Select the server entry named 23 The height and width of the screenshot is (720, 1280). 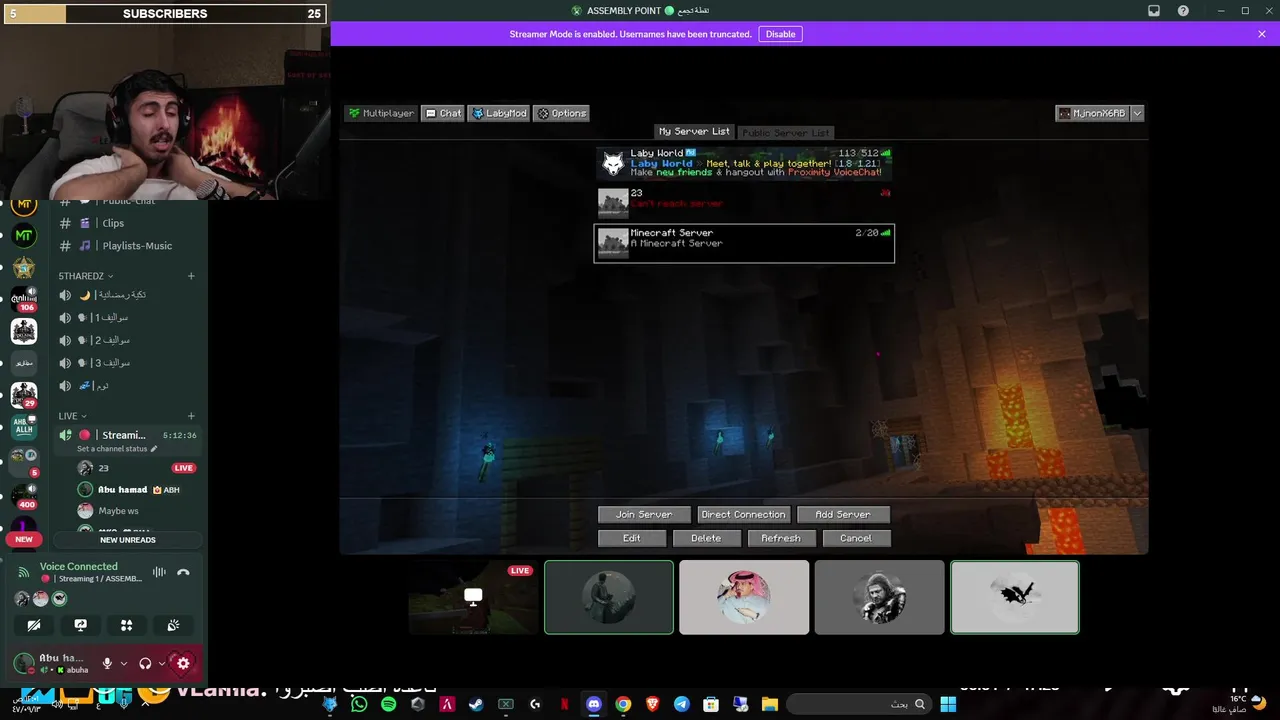744,202
